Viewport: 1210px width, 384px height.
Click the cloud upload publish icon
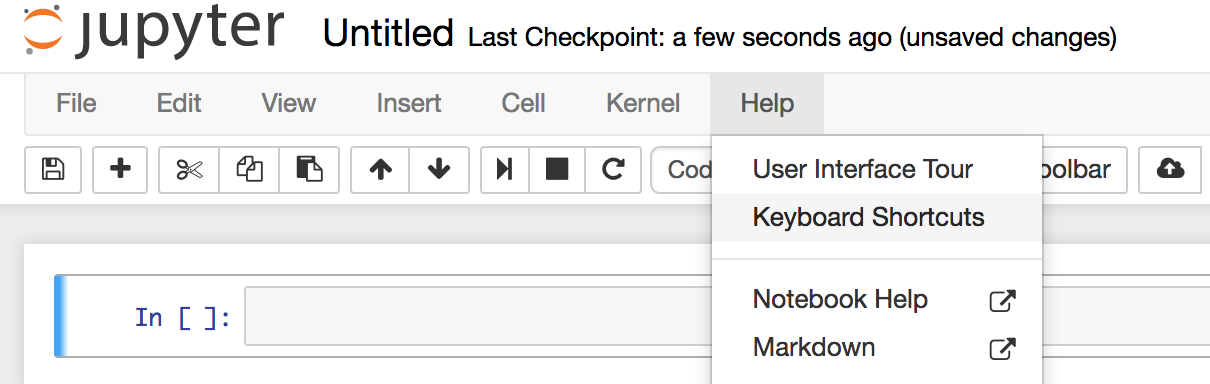pos(1169,169)
